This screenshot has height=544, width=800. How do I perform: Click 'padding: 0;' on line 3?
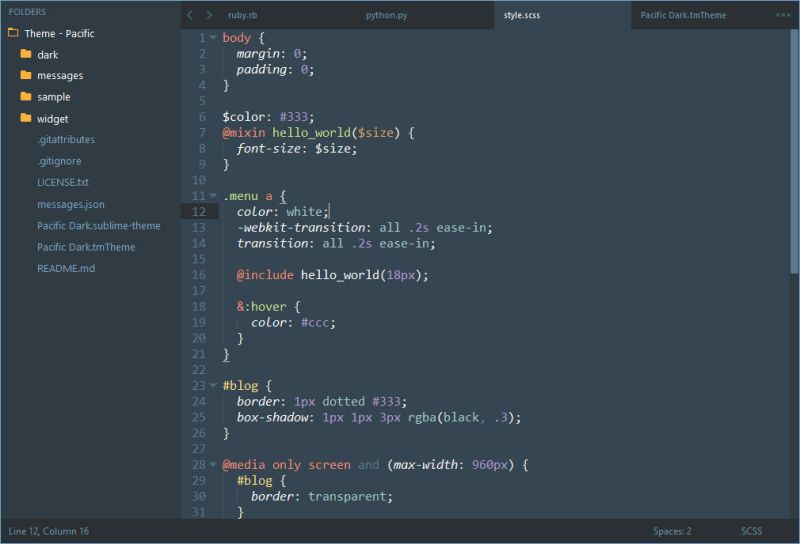tap(276, 69)
